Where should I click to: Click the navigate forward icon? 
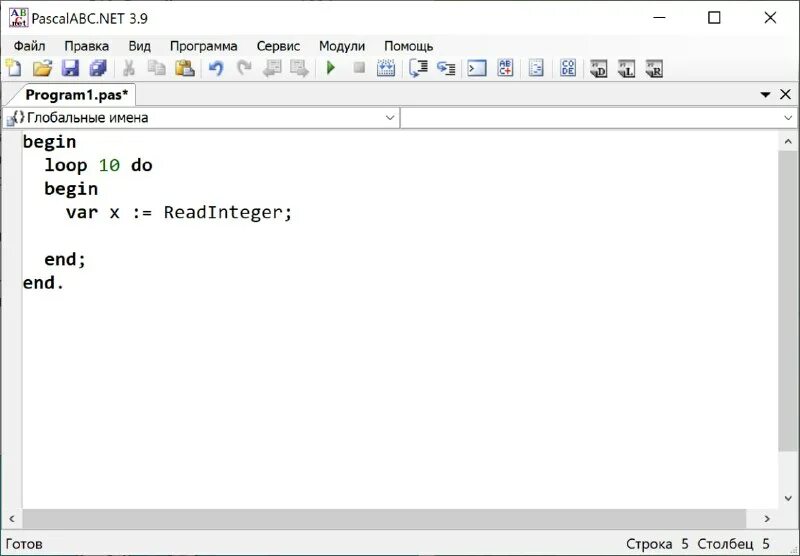[x=299, y=68]
